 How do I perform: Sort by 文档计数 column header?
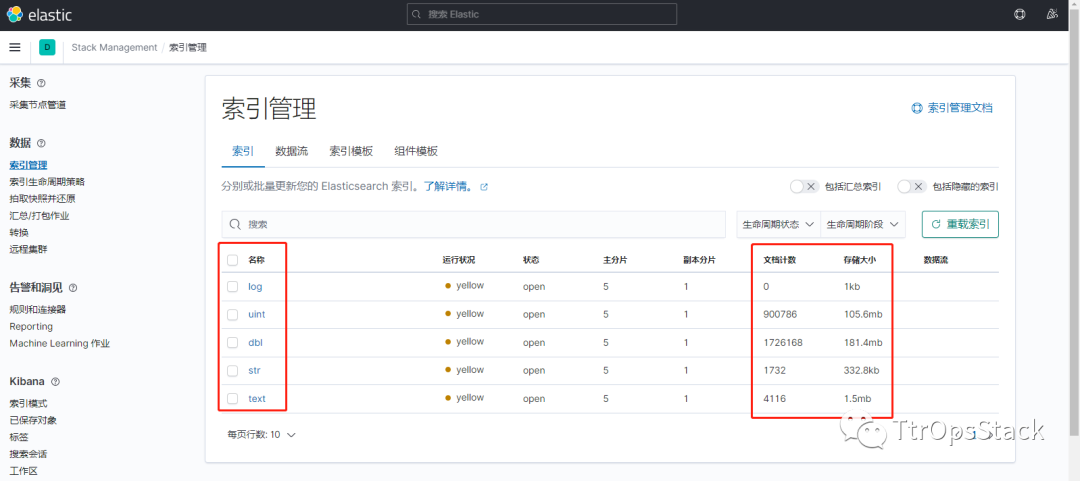780,260
